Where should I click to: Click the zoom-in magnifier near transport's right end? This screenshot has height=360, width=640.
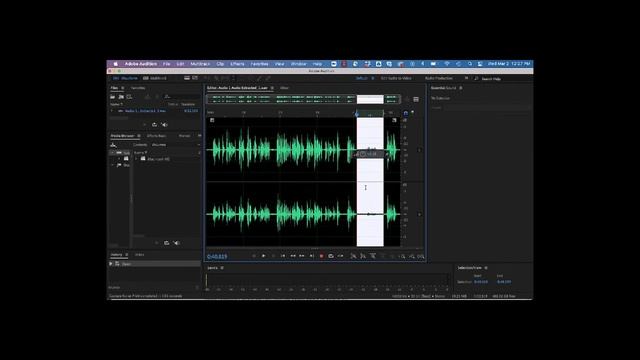click(x=402, y=256)
